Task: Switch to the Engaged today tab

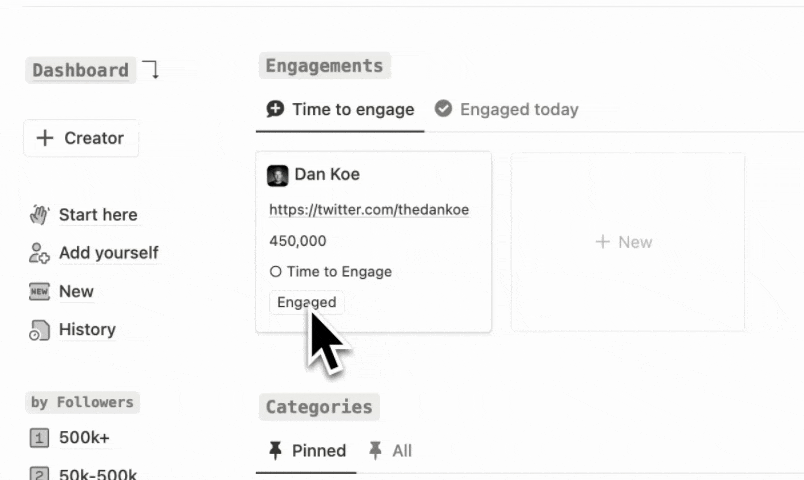Action: pos(507,109)
